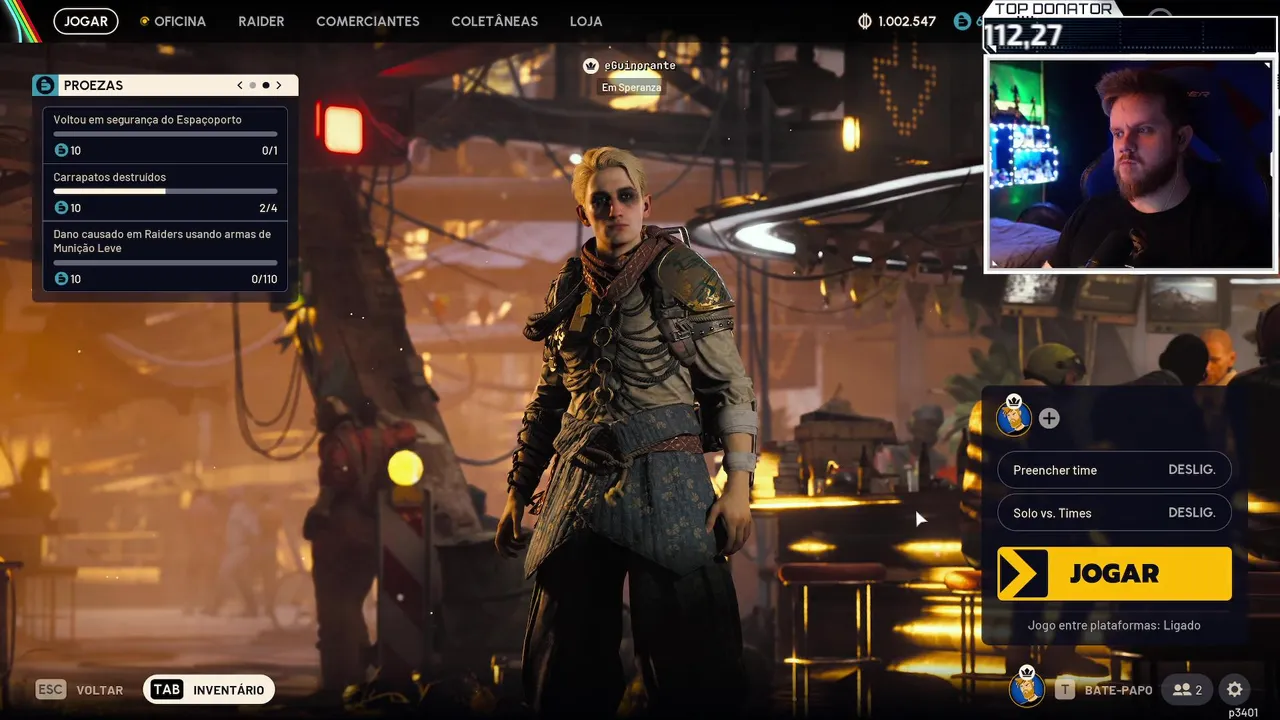This screenshot has height=720, width=1280.
Task: Open the Jogar tab in top navigation
Action: tap(86, 21)
